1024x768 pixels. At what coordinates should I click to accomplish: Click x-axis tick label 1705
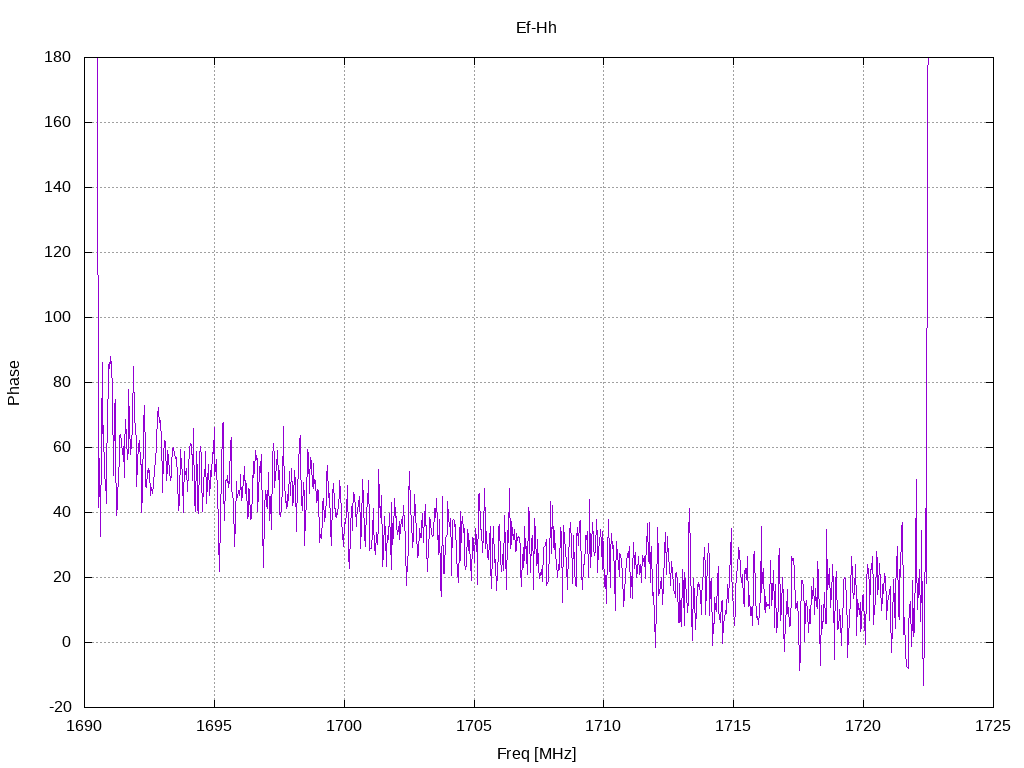coord(473,726)
